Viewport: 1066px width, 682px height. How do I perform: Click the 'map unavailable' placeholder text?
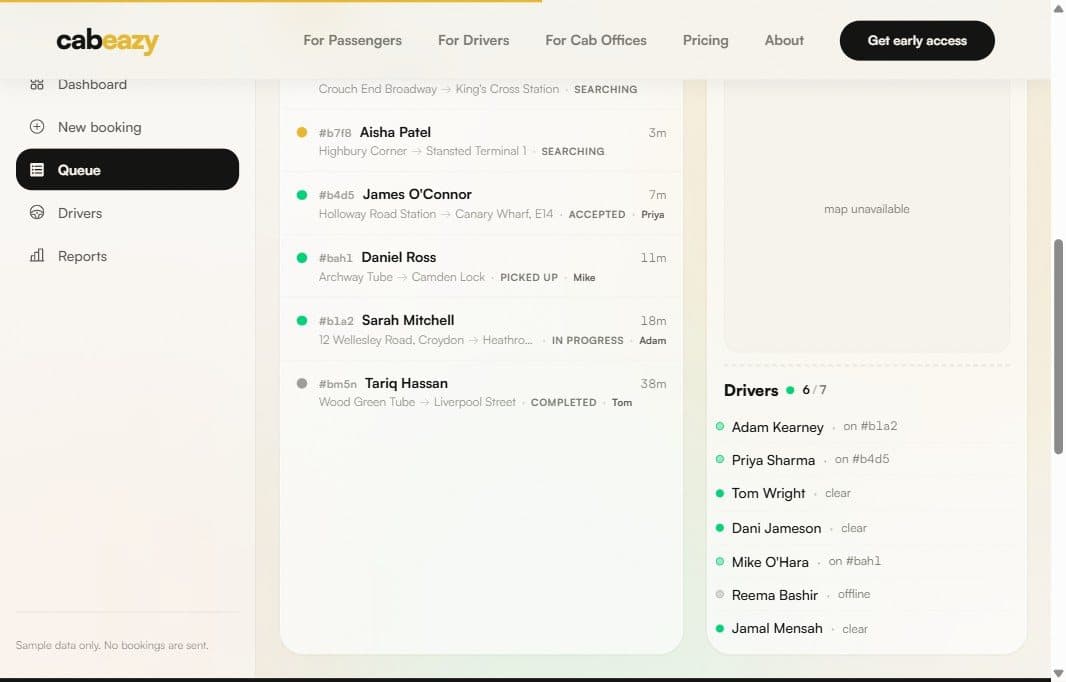coord(867,209)
